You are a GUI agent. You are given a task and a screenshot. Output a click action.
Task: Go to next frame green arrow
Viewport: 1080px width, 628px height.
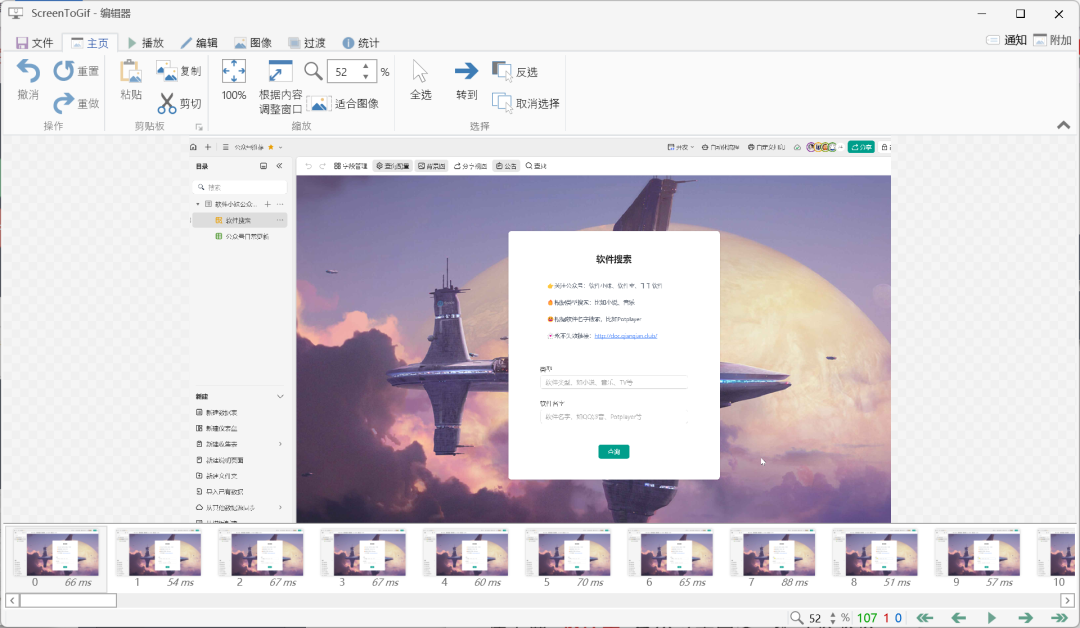tap(1026, 618)
